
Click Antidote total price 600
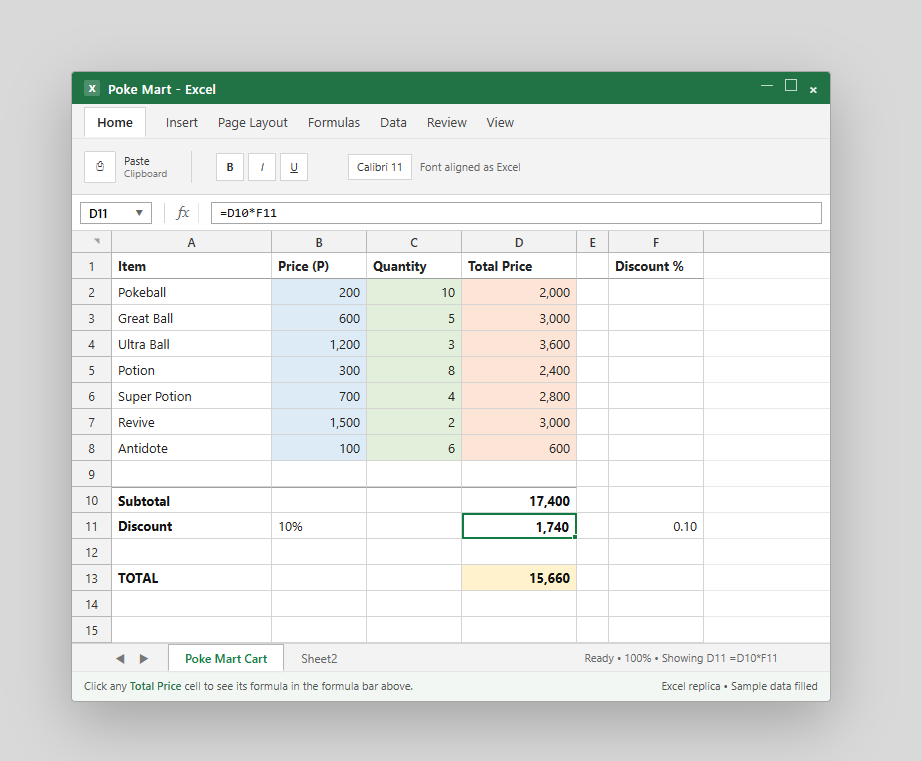pos(519,448)
